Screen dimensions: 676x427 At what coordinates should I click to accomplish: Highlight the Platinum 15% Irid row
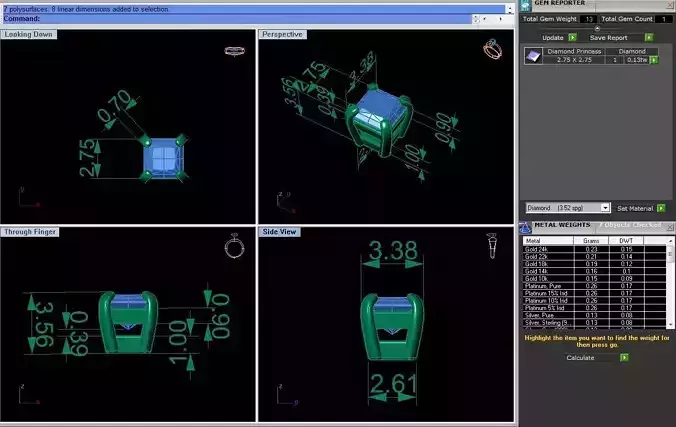[595, 293]
